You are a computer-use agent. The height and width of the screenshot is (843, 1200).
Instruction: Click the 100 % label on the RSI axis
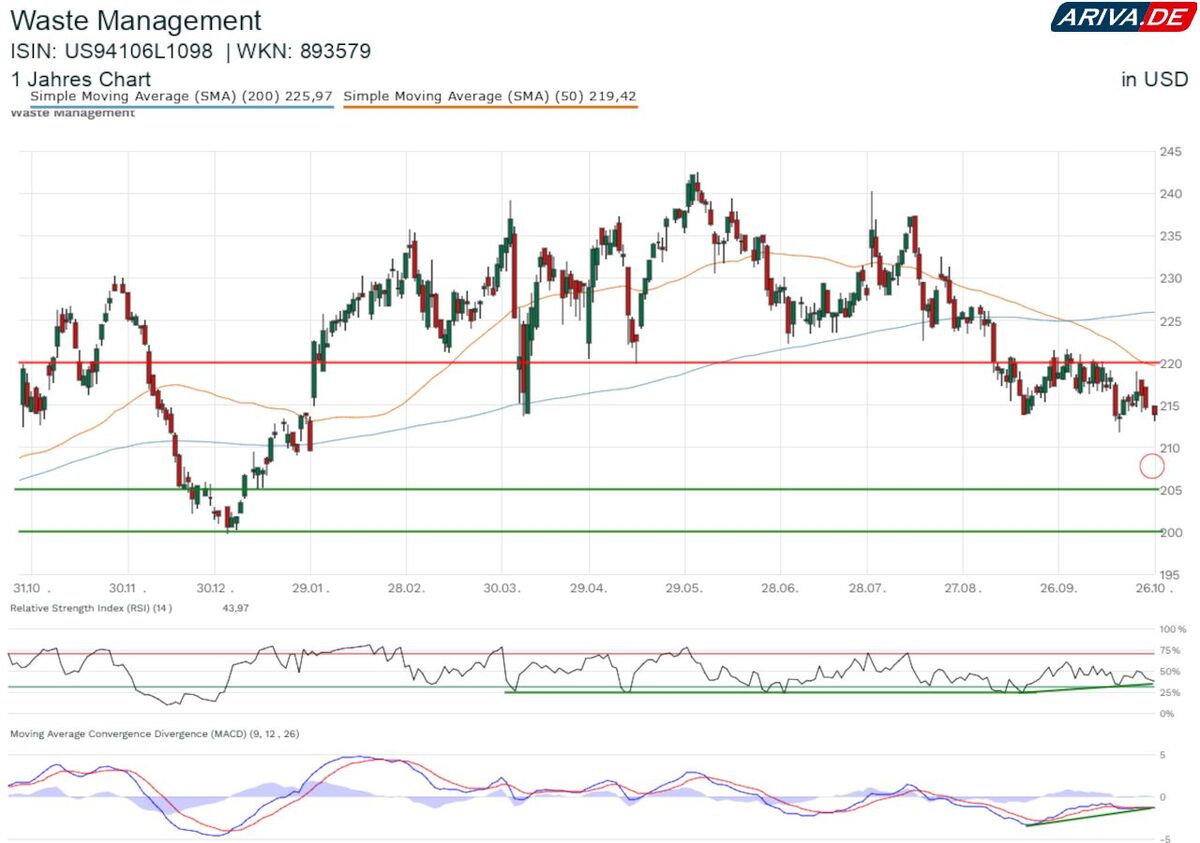click(x=1172, y=630)
